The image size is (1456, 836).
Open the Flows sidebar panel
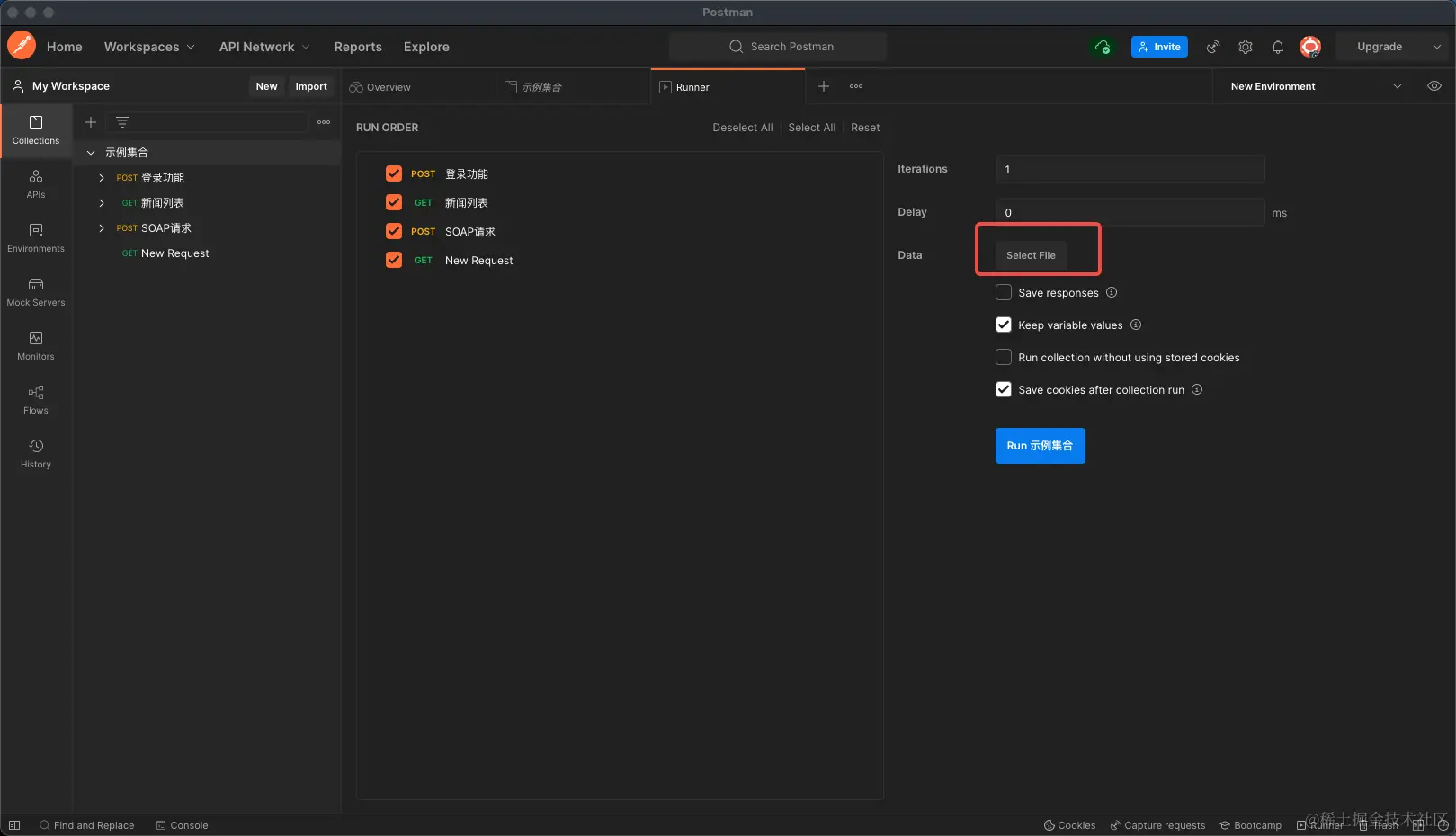click(36, 400)
